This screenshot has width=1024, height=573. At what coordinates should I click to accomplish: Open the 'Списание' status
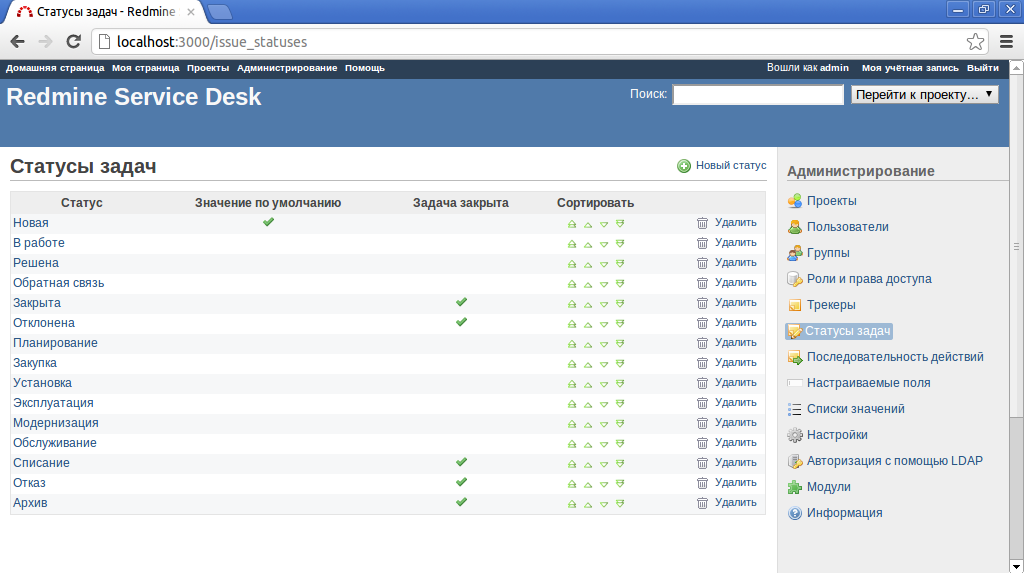click(41, 463)
